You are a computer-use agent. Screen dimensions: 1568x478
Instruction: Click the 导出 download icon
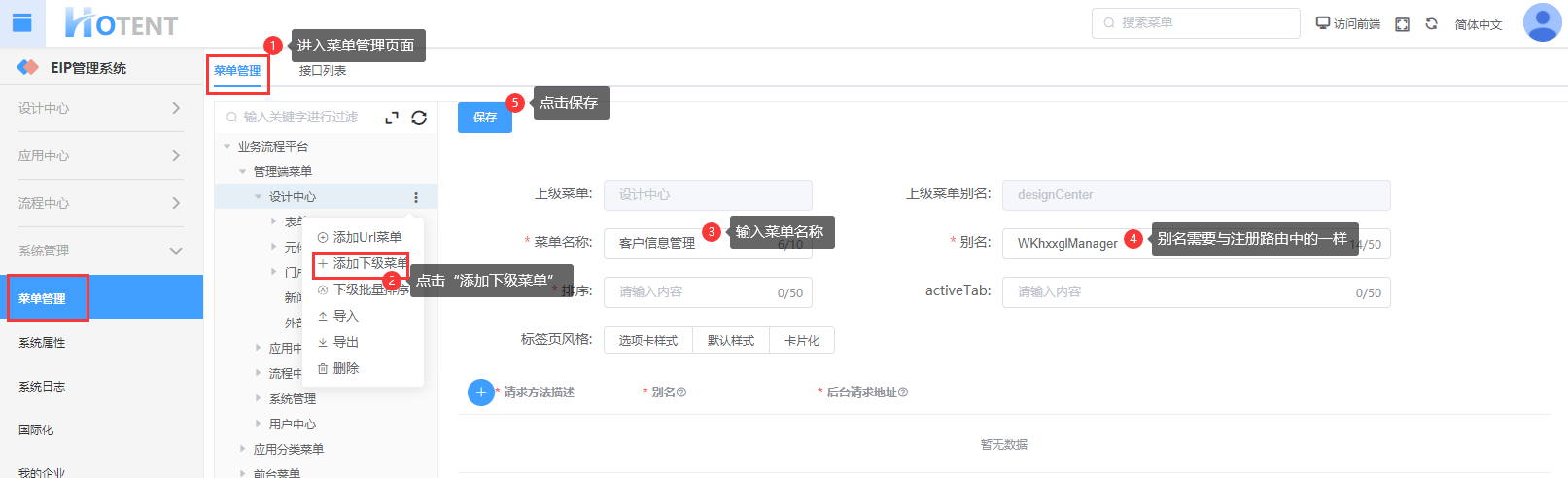pos(323,343)
